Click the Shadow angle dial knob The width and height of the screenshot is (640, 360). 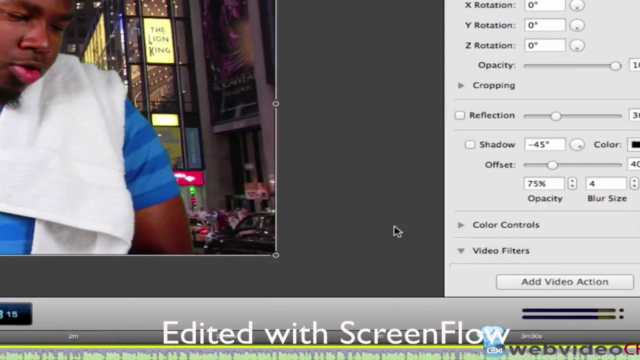tap(577, 144)
